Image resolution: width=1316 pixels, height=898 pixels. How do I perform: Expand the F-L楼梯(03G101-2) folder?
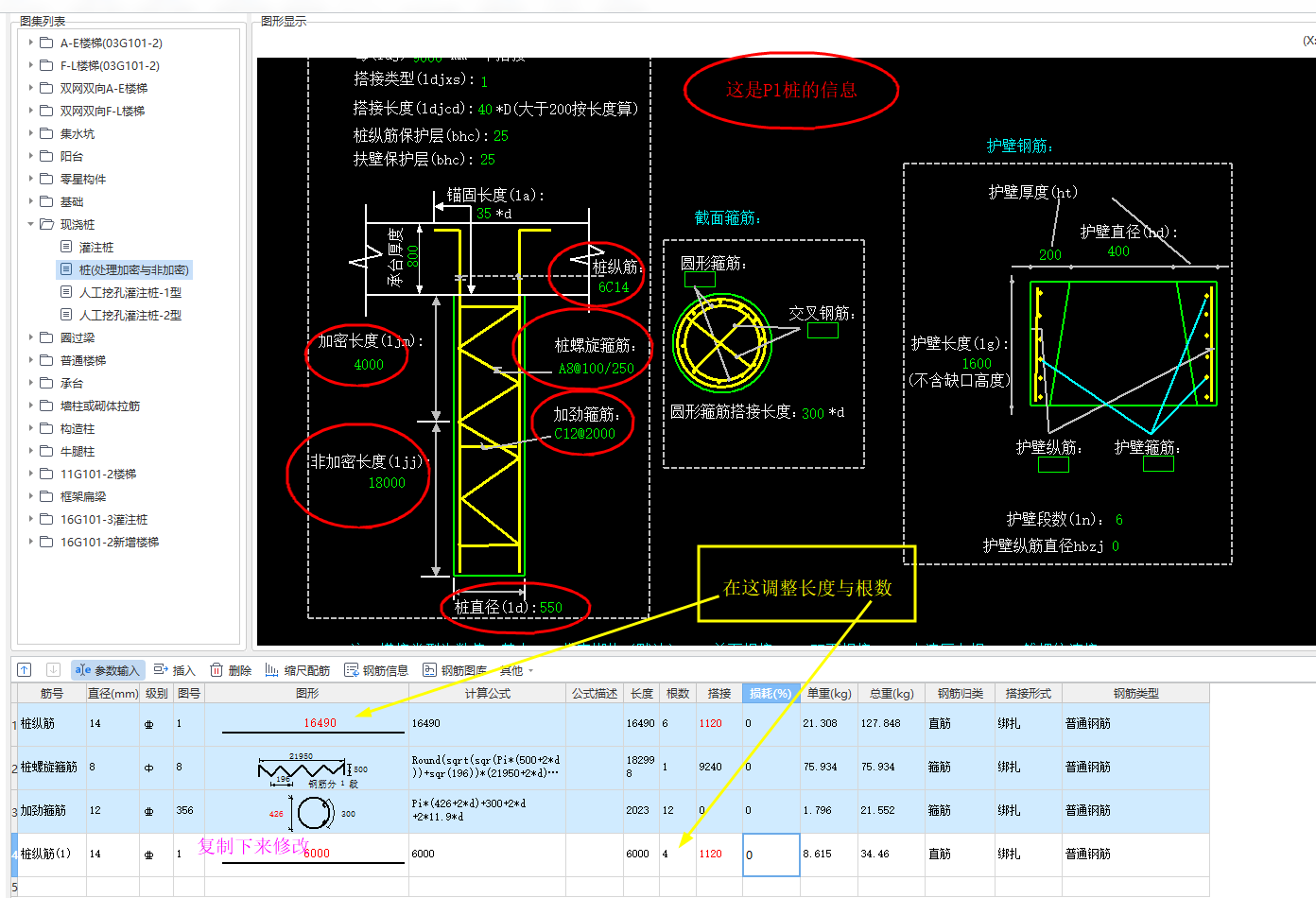click(30, 65)
